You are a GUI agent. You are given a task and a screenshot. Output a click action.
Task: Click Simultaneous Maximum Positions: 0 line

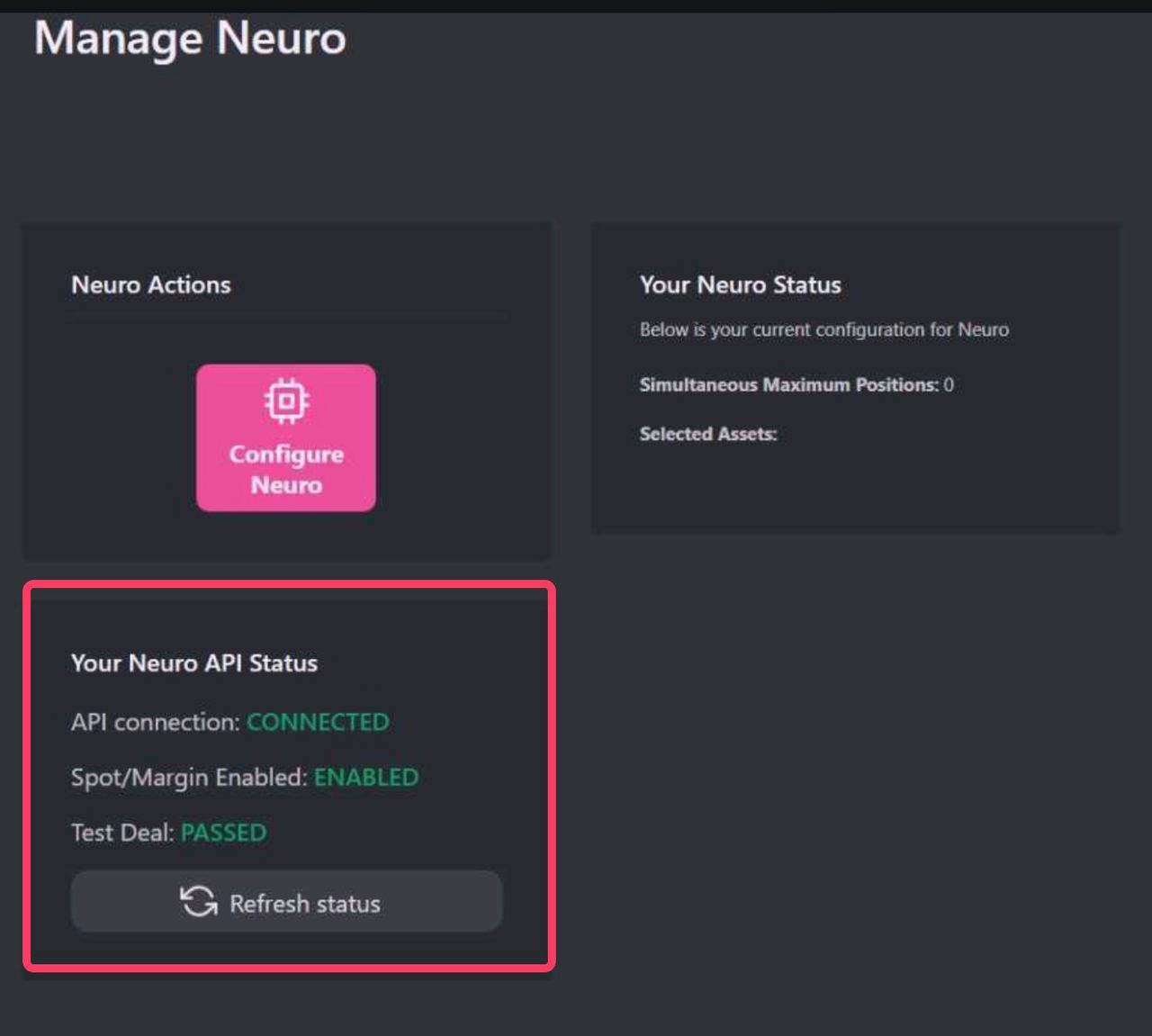click(796, 385)
